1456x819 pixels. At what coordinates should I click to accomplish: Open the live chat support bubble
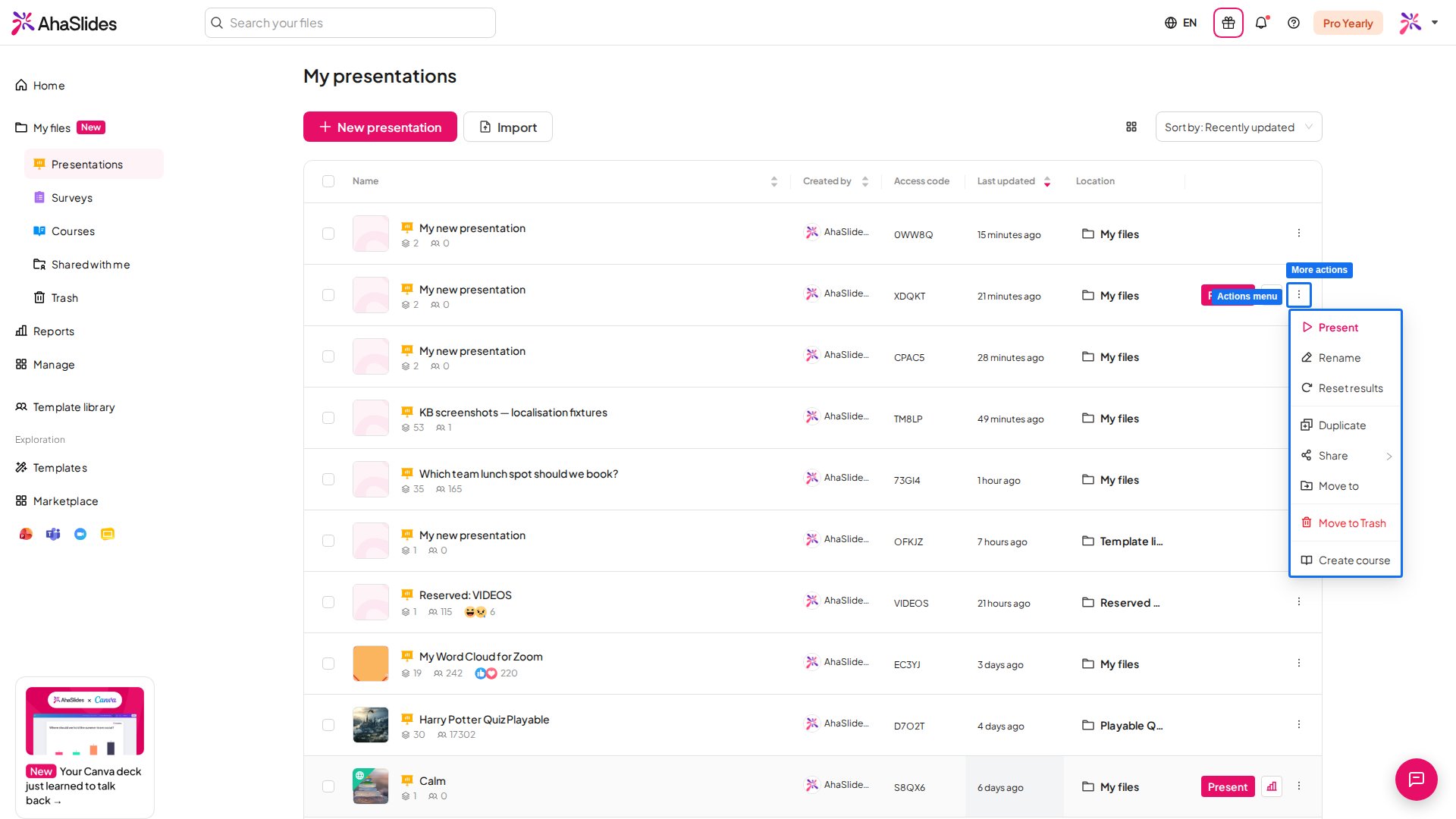tap(1416, 779)
